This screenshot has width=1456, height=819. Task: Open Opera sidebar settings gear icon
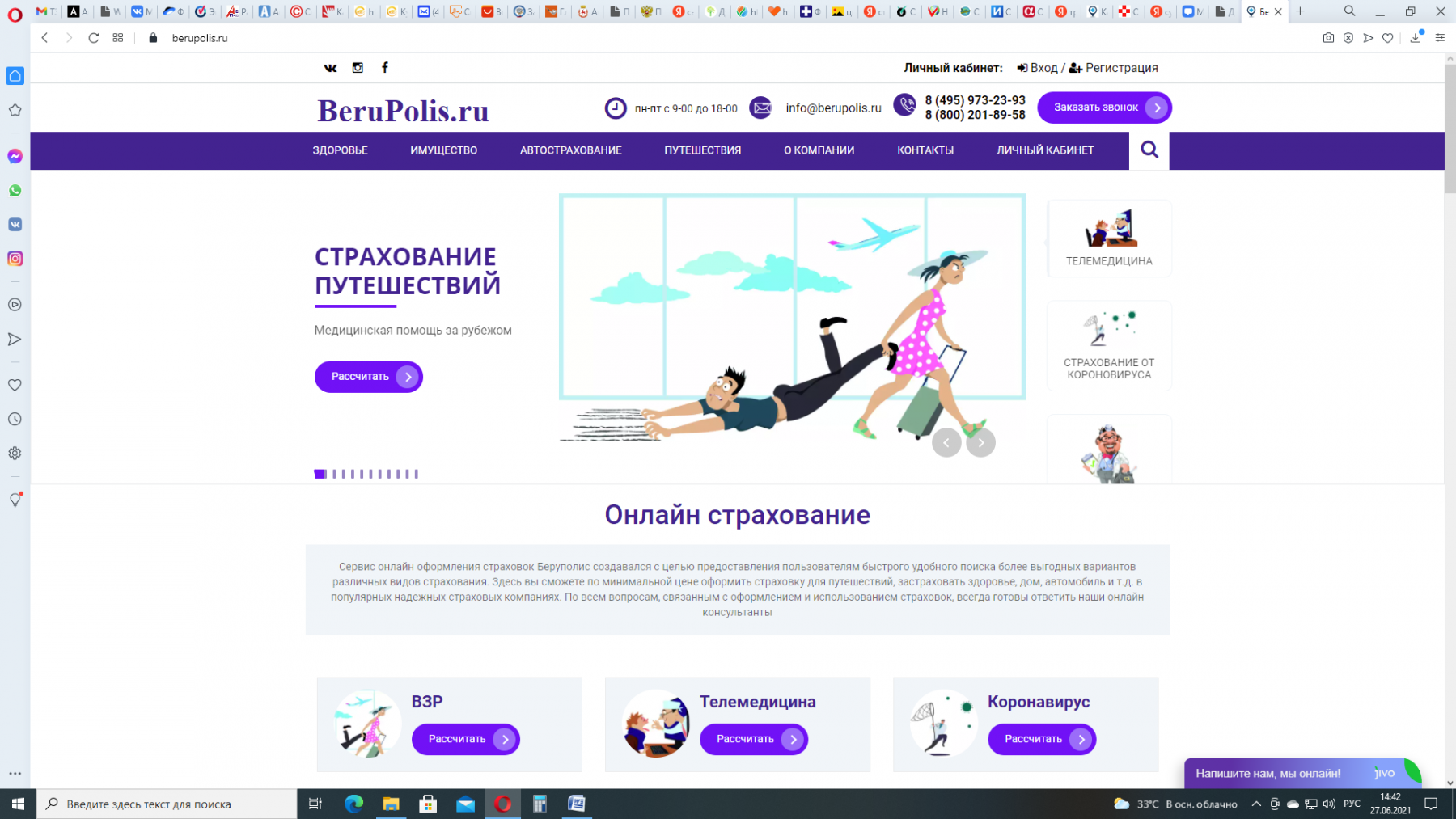pos(15,454)
